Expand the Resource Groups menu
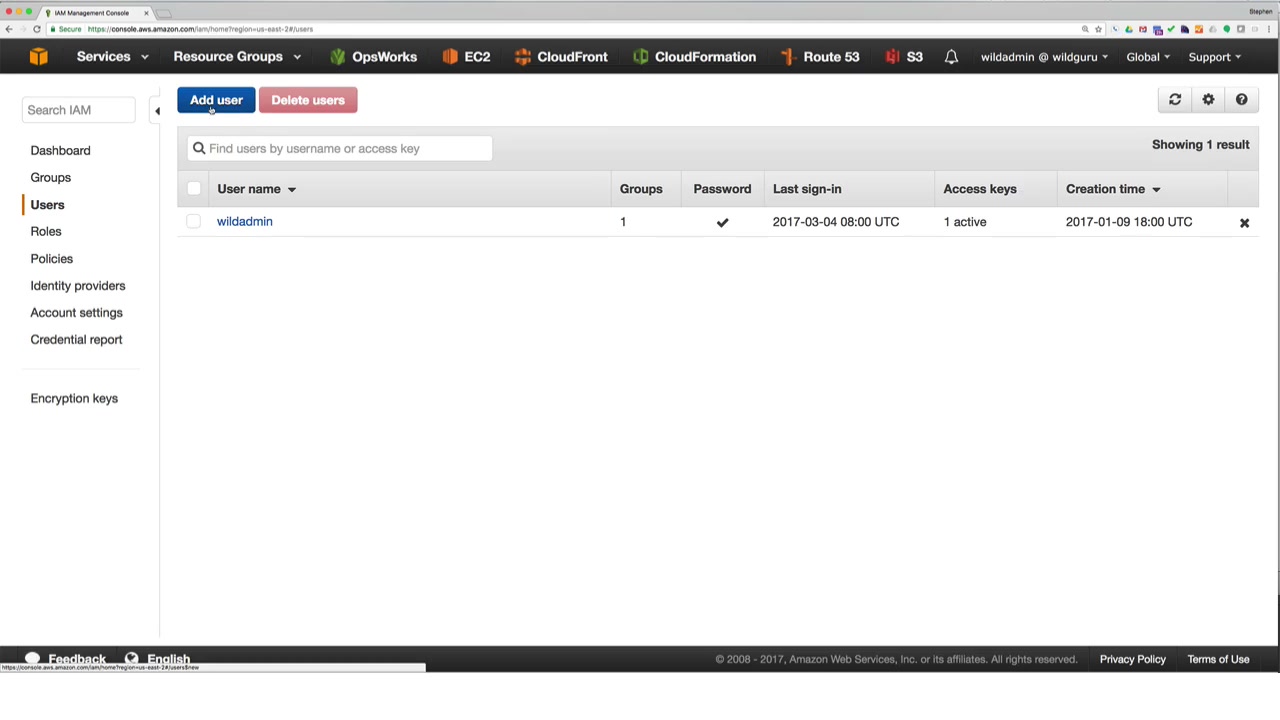This screenshot has height=720, width=1280. pyautogui.click(x=237, y=57)
